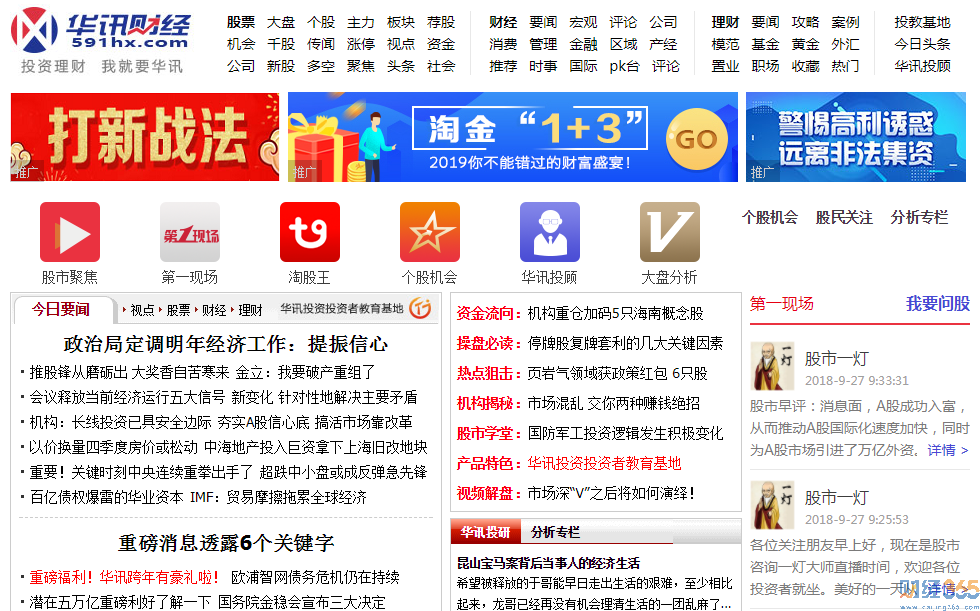980x611 pixels.
Task: Select the 华讯投研 tab
Action: pos(486,532)
